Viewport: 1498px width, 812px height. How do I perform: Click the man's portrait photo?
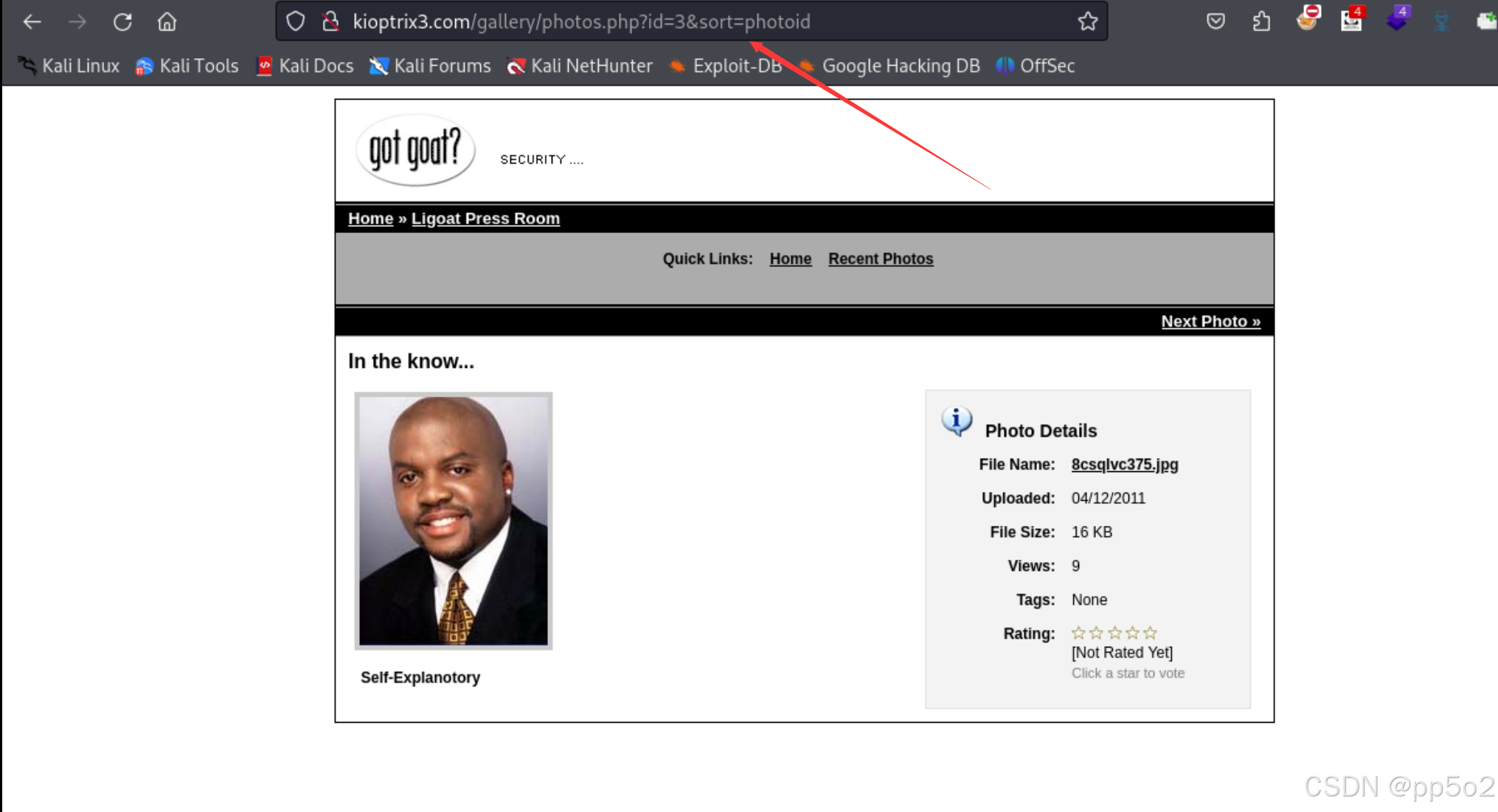coord(453,521)
